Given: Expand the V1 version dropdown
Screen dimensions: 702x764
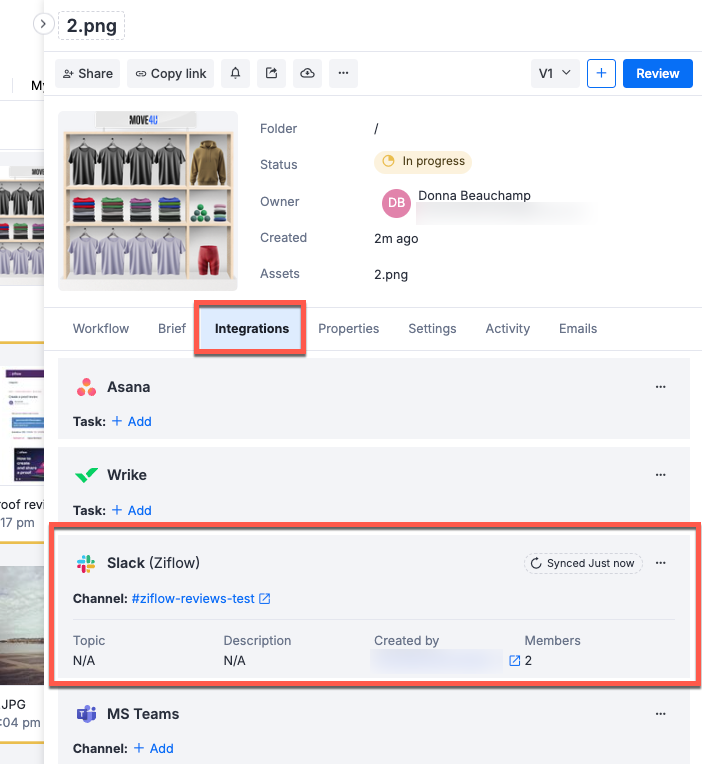Looking at the screenshot, I should (x=555, y=73).
